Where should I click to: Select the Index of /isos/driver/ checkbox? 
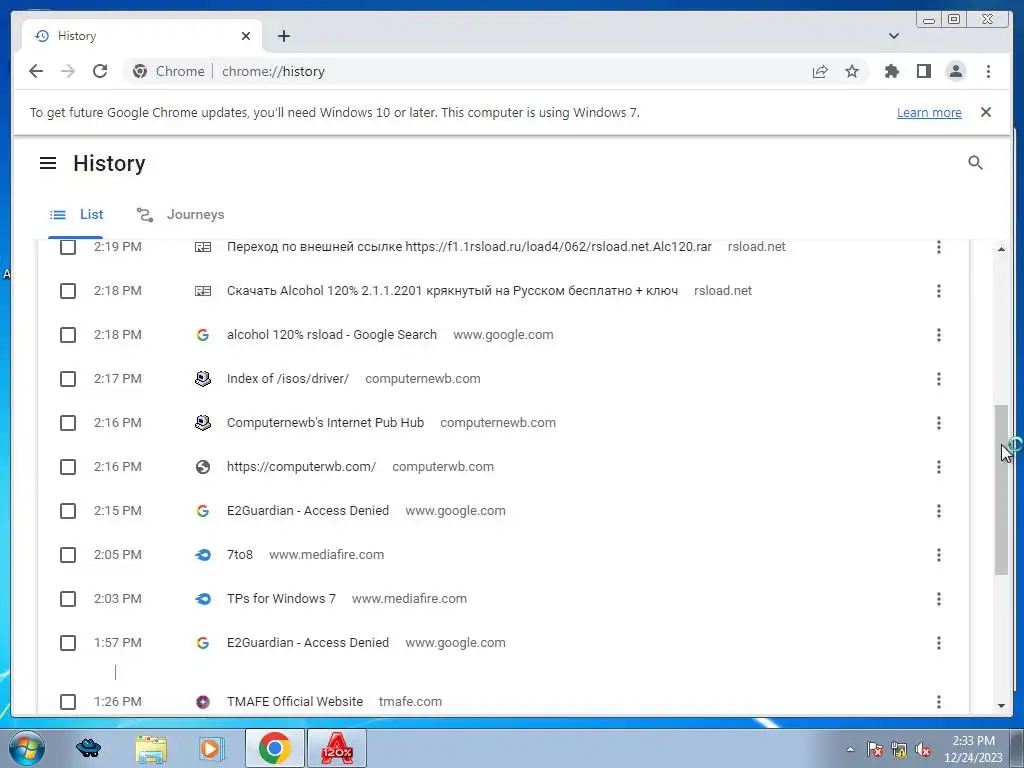68,379
